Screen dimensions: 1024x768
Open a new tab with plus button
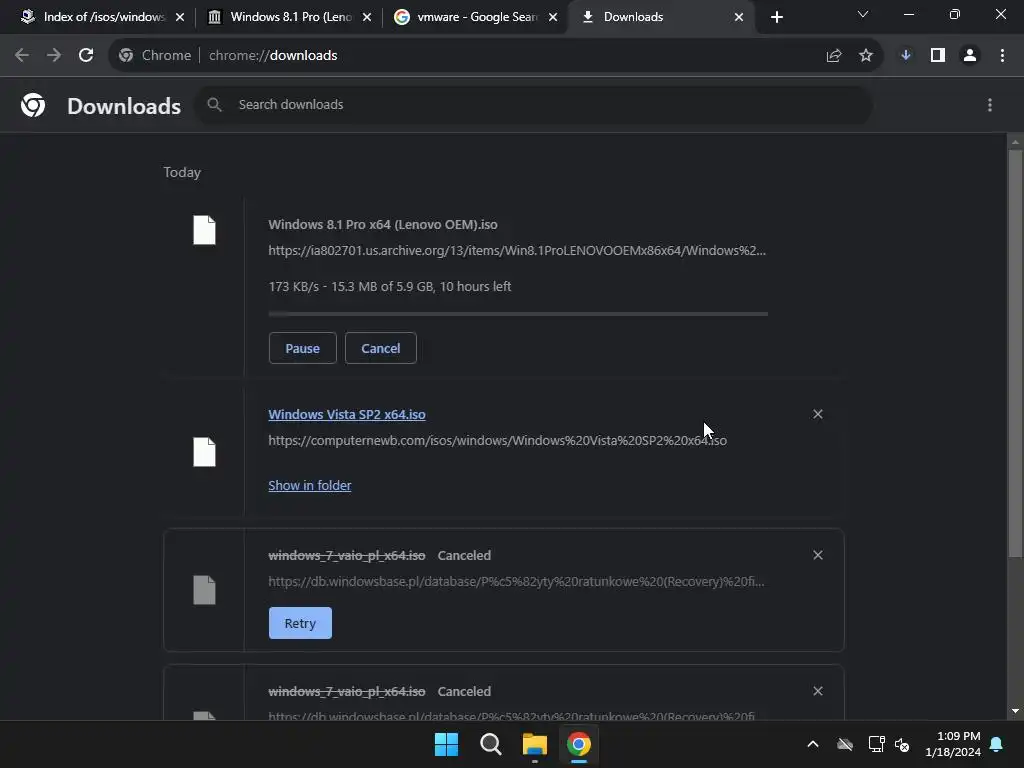tap(776, 17)
